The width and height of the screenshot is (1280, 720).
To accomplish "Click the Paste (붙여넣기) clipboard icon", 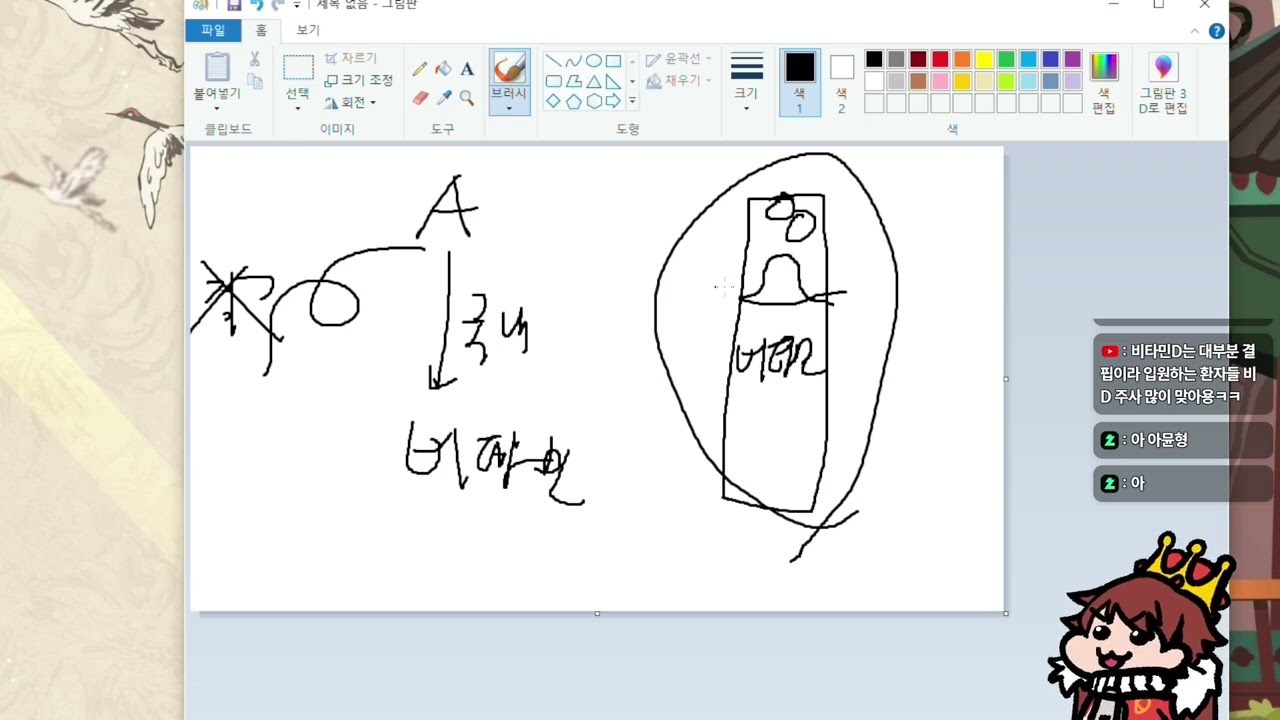I will (217, 67).
